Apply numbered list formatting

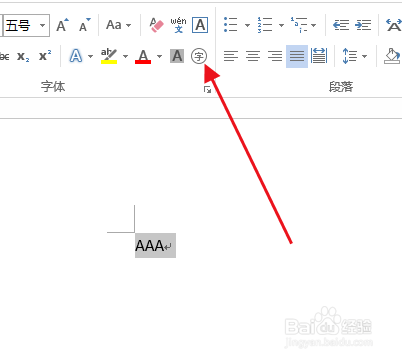point(265,25)
